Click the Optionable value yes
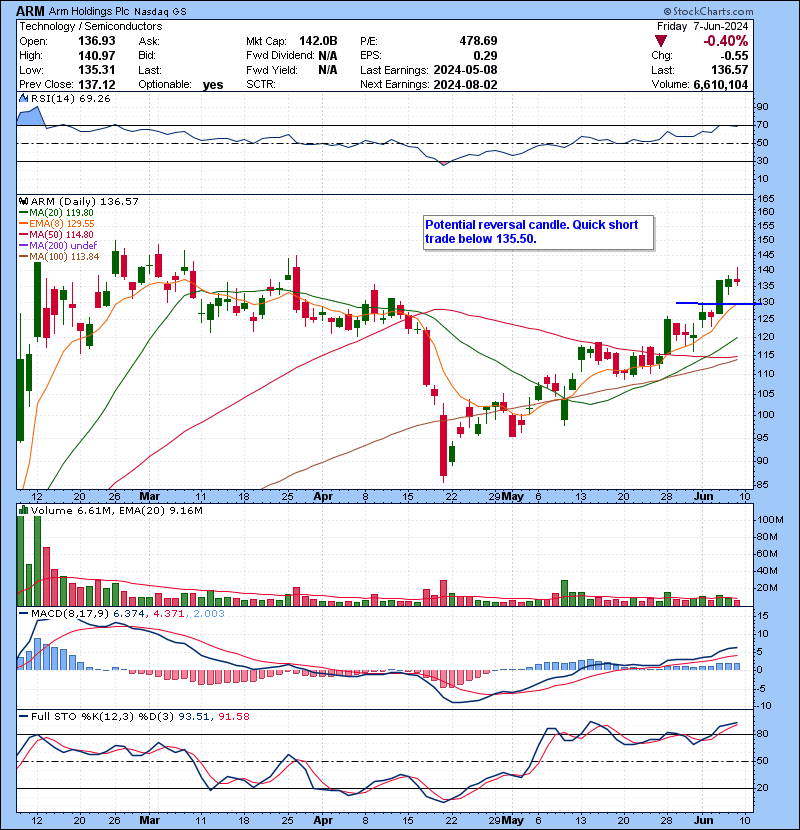Screen dimensions: 800x830 pos(212,85)
